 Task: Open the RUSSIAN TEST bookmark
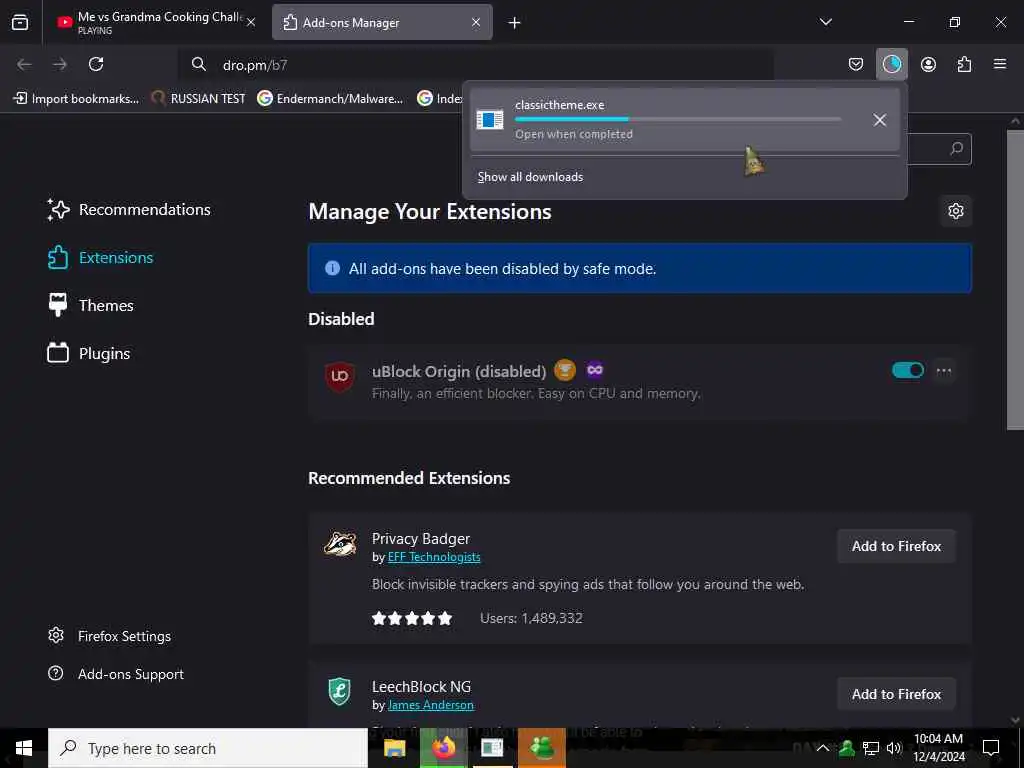tap(198, 99)
